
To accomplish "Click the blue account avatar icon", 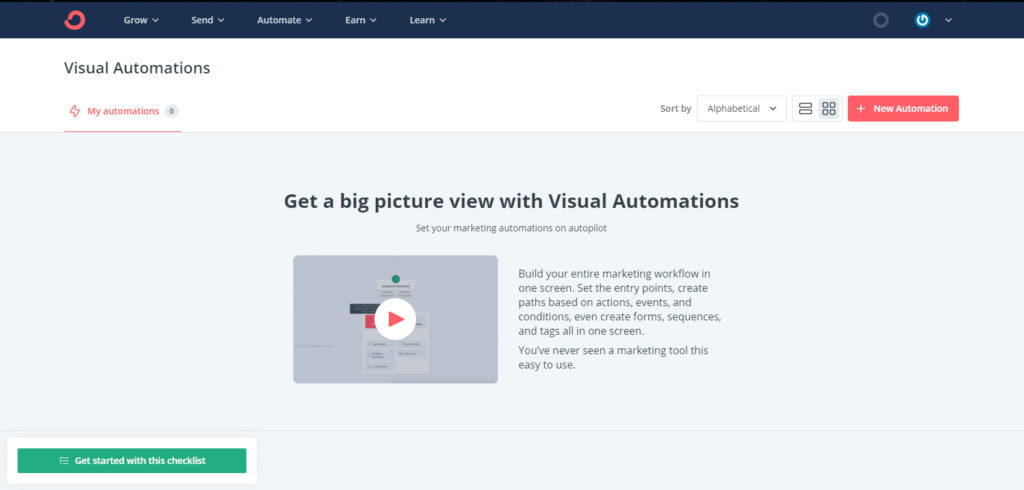I will coord(922,20).
